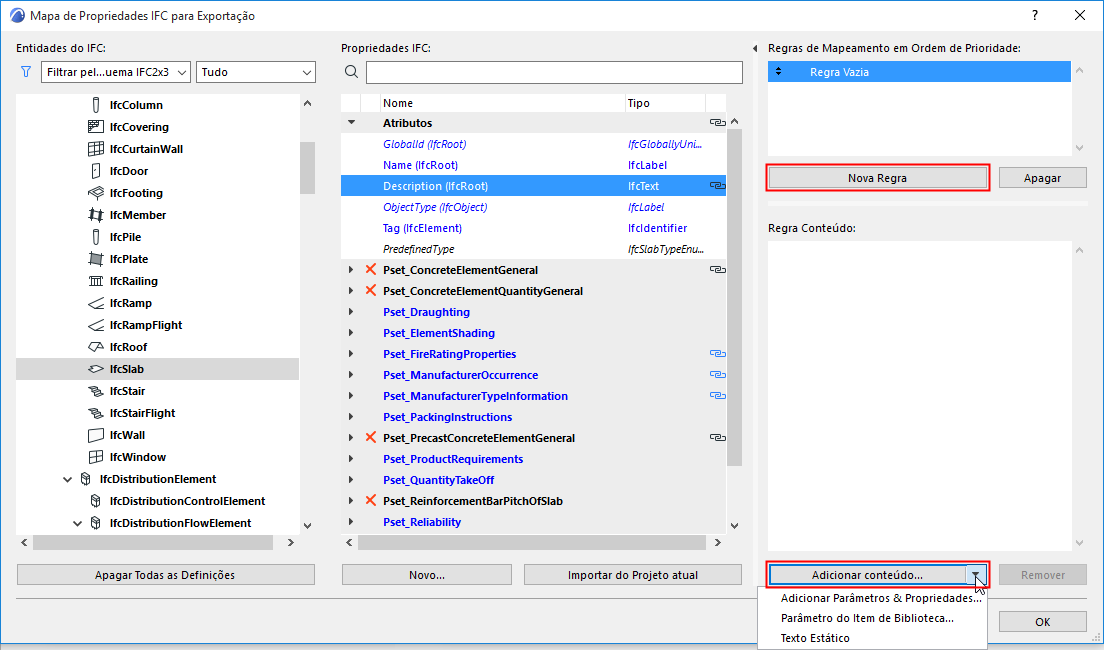Screen dimensions: 1104x650
Task: Collapse IfcDistributionFlowElement tree node
Action: pyautogui.click(x=78, y=523)
